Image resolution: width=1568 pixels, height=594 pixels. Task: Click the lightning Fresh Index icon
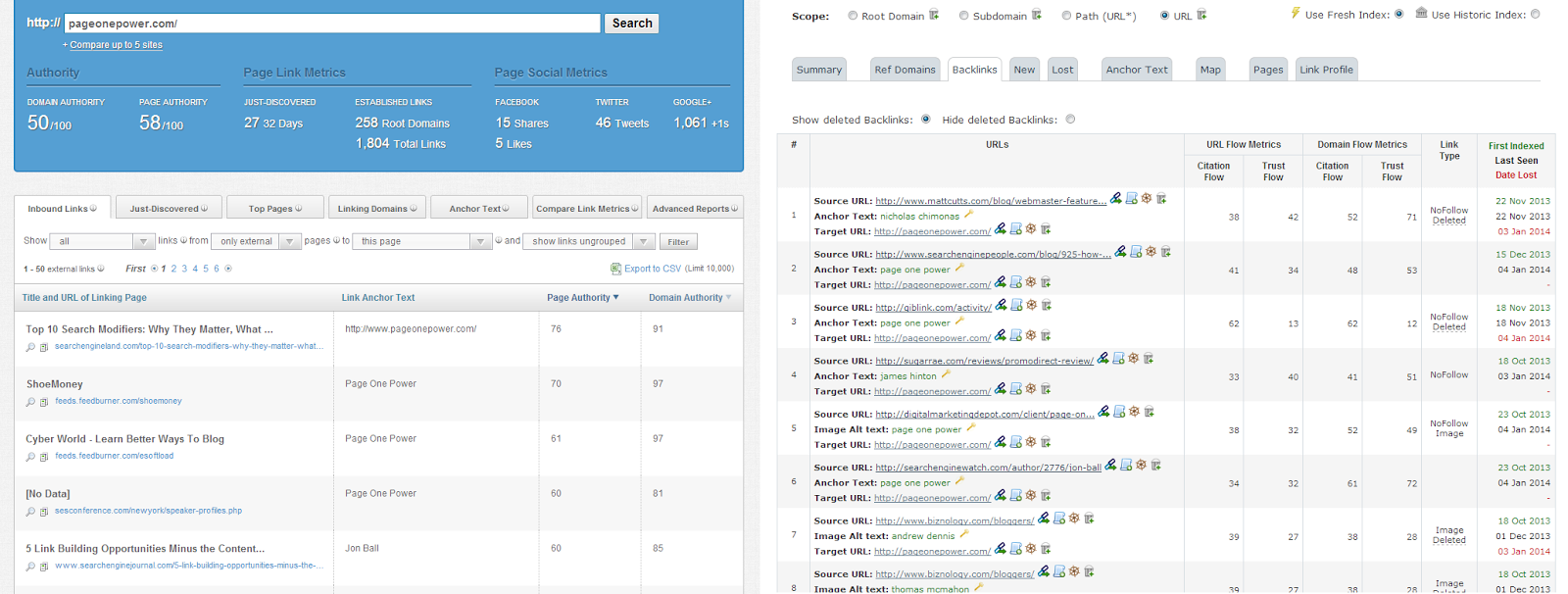coord(1295,14)
